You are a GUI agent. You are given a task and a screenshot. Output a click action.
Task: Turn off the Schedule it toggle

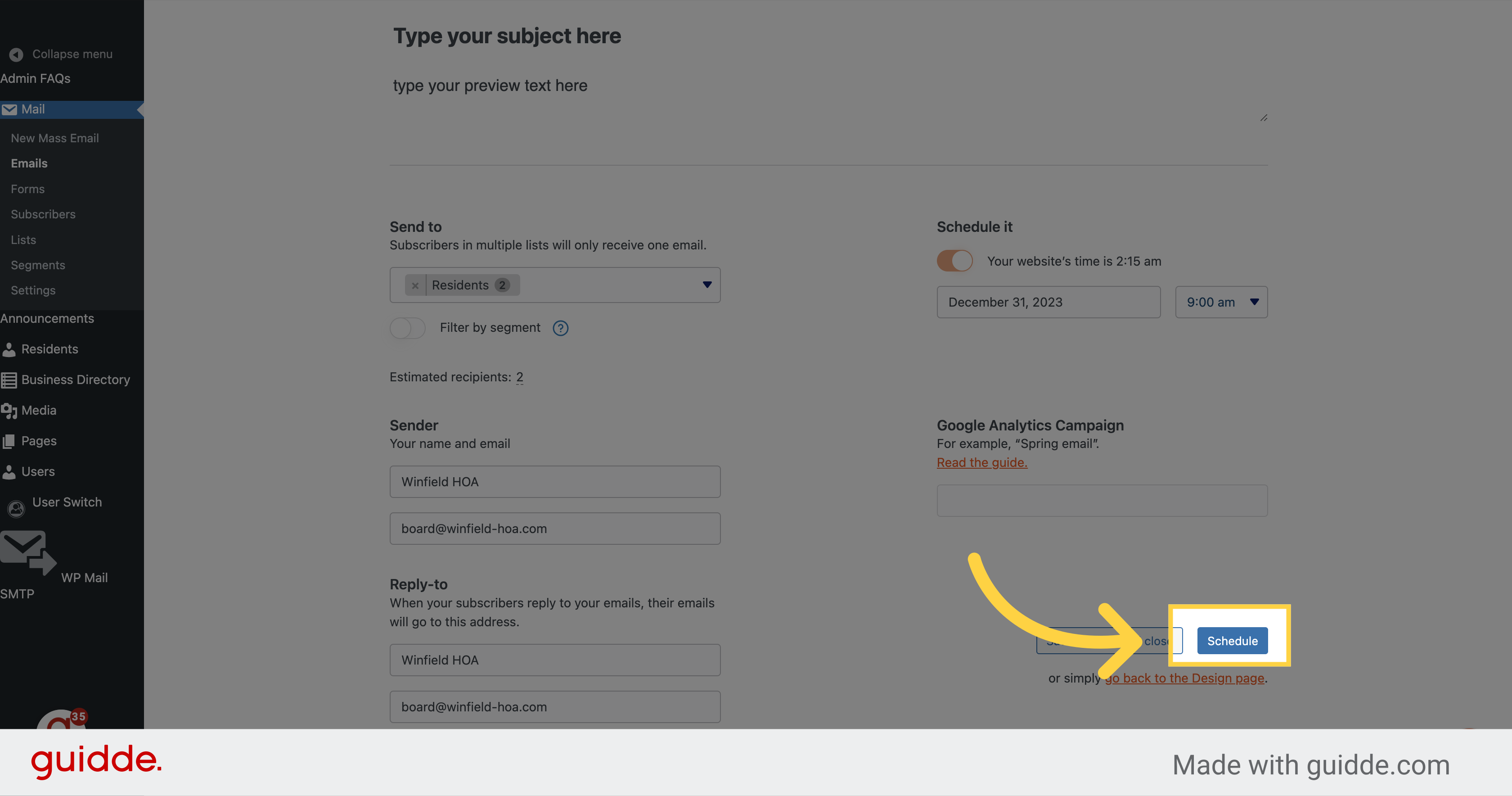(954, 261)
